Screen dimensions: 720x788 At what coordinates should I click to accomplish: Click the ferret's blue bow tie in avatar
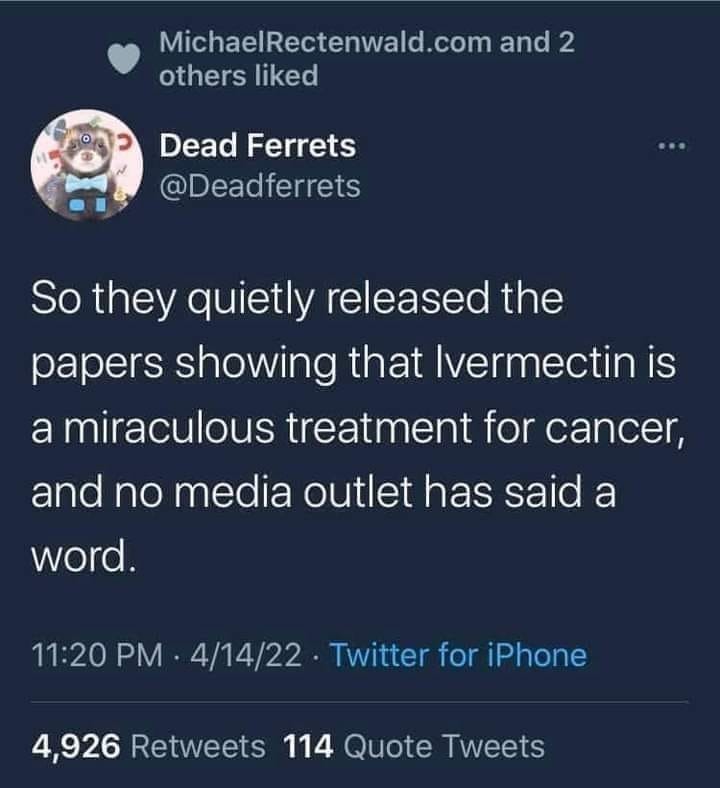(80, 185)
